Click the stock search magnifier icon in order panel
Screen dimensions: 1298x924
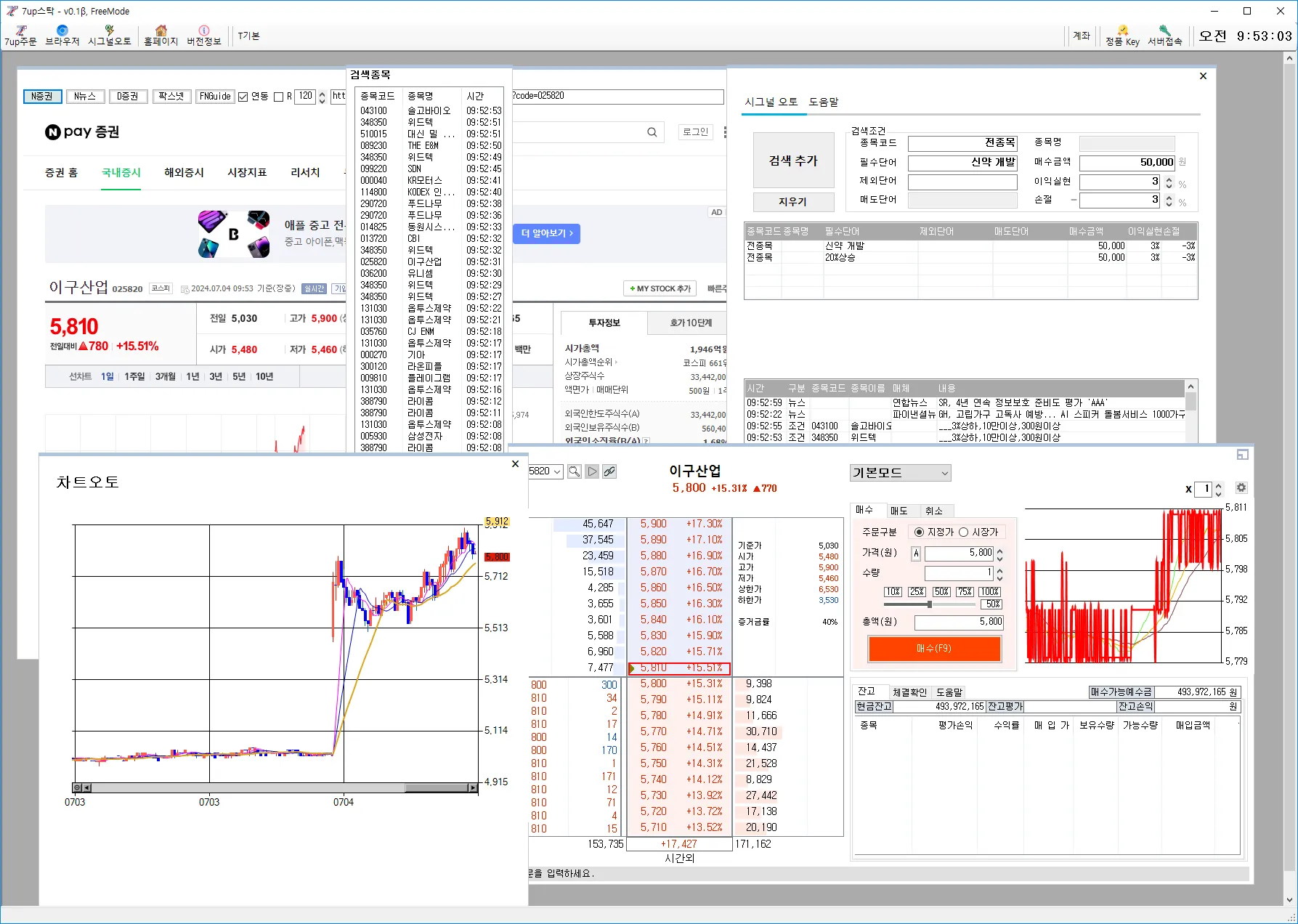pyautogui.click(x=574, y=471)
